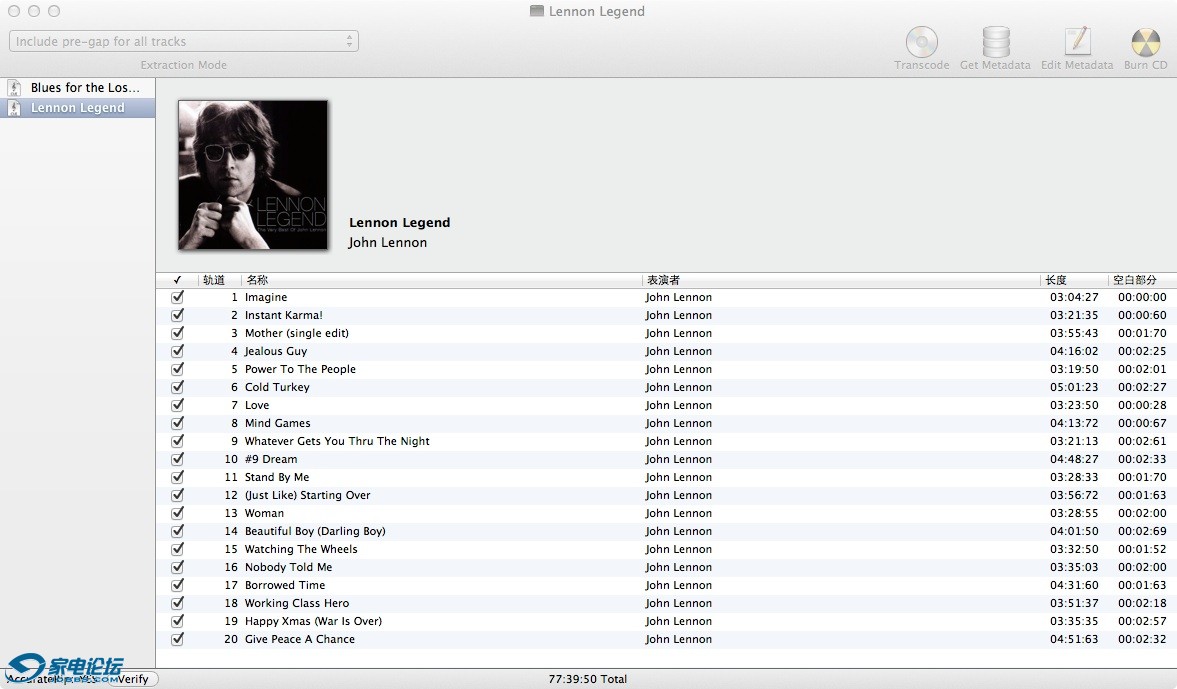Click the file icon beside Blues for the Los…
1177x689 pixels.
15,88
